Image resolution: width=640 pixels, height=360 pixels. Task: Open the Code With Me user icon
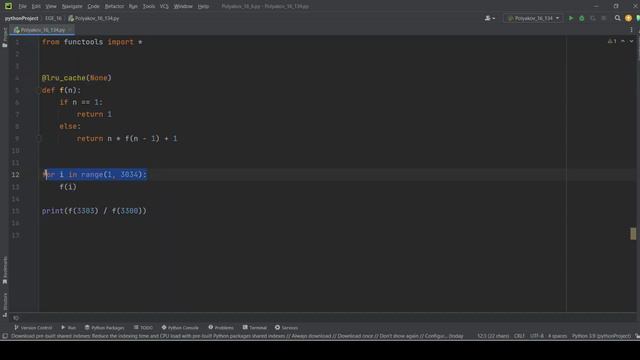[x=489, y=18]
